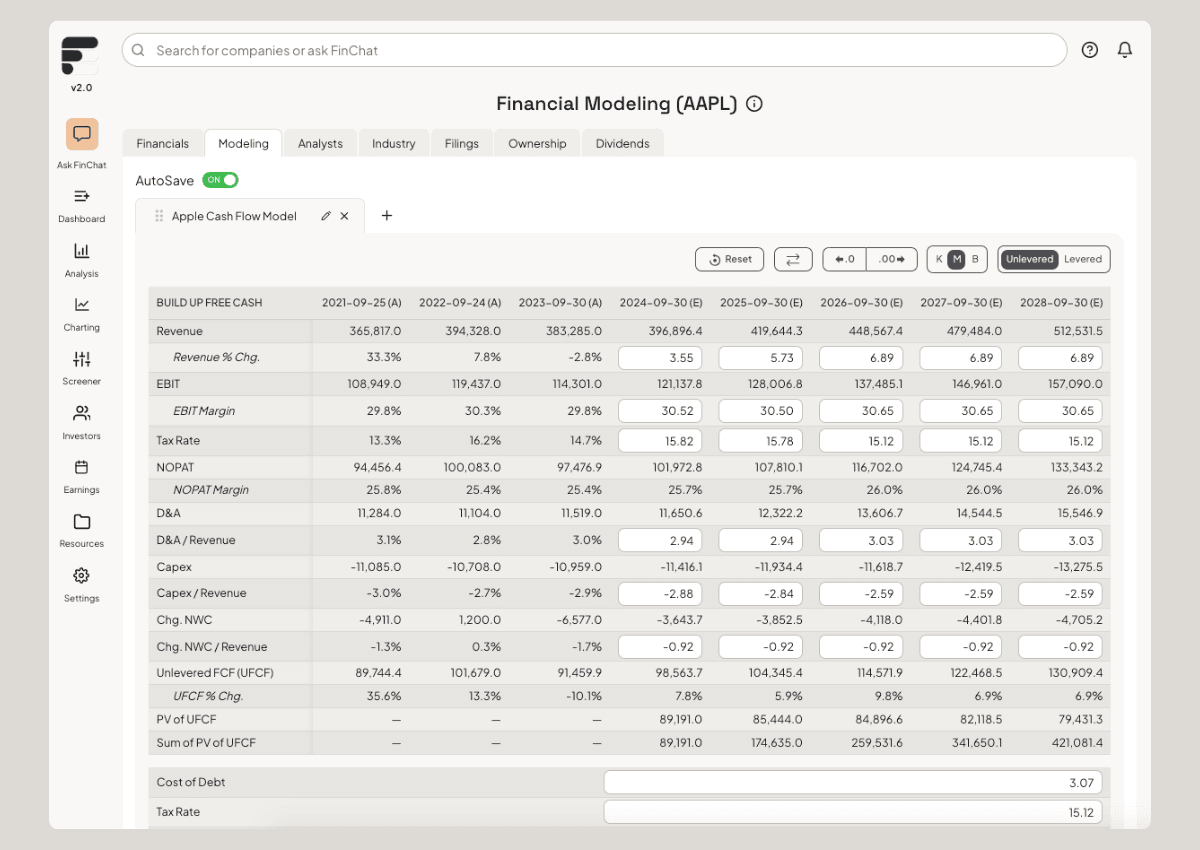This screenshot has height=850, width=1200.
Task: Edit 2024 Capex / Revenue value -2.88
Action: (x=660, y=593)
